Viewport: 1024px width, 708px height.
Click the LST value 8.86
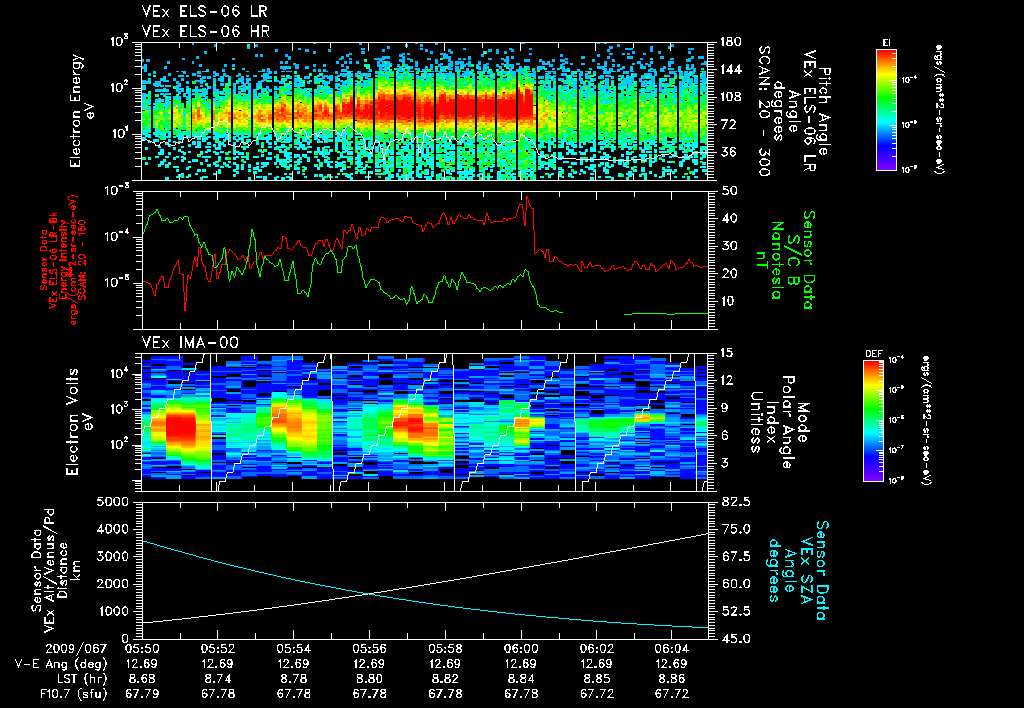(x=672, y=679)
